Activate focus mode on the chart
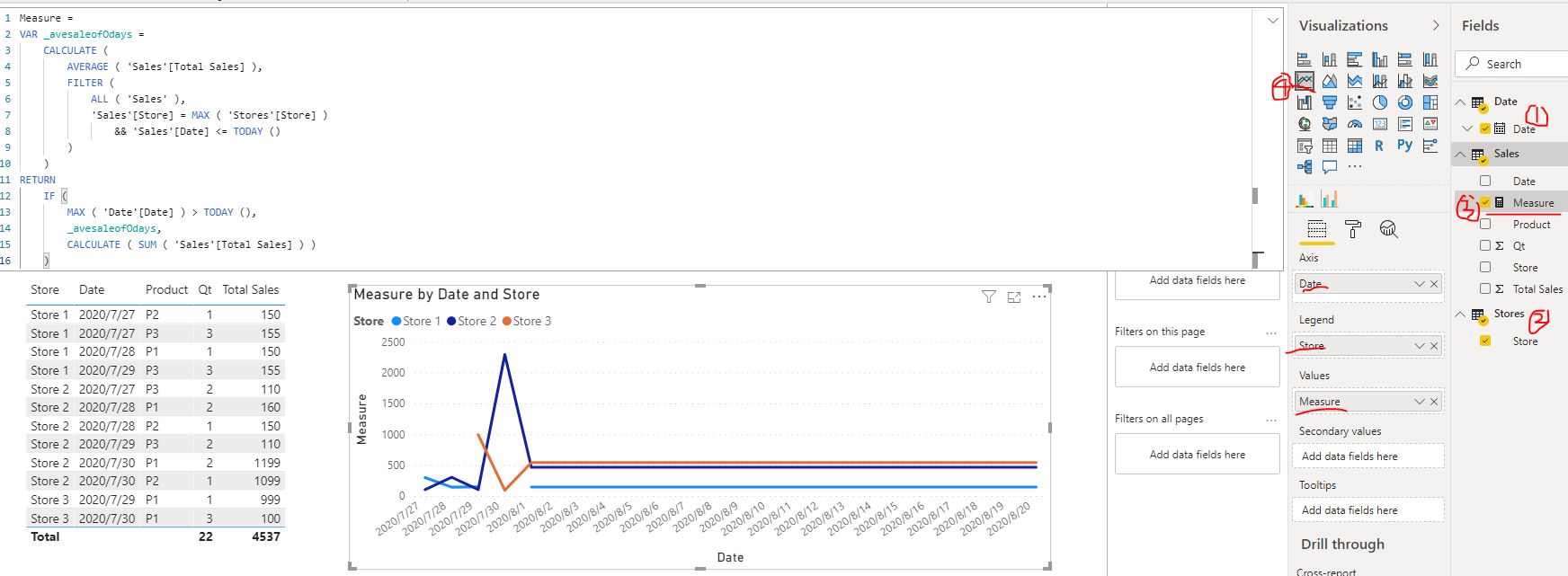The height and width of the screenshot is (576, 1568). tap(1014, 297)
